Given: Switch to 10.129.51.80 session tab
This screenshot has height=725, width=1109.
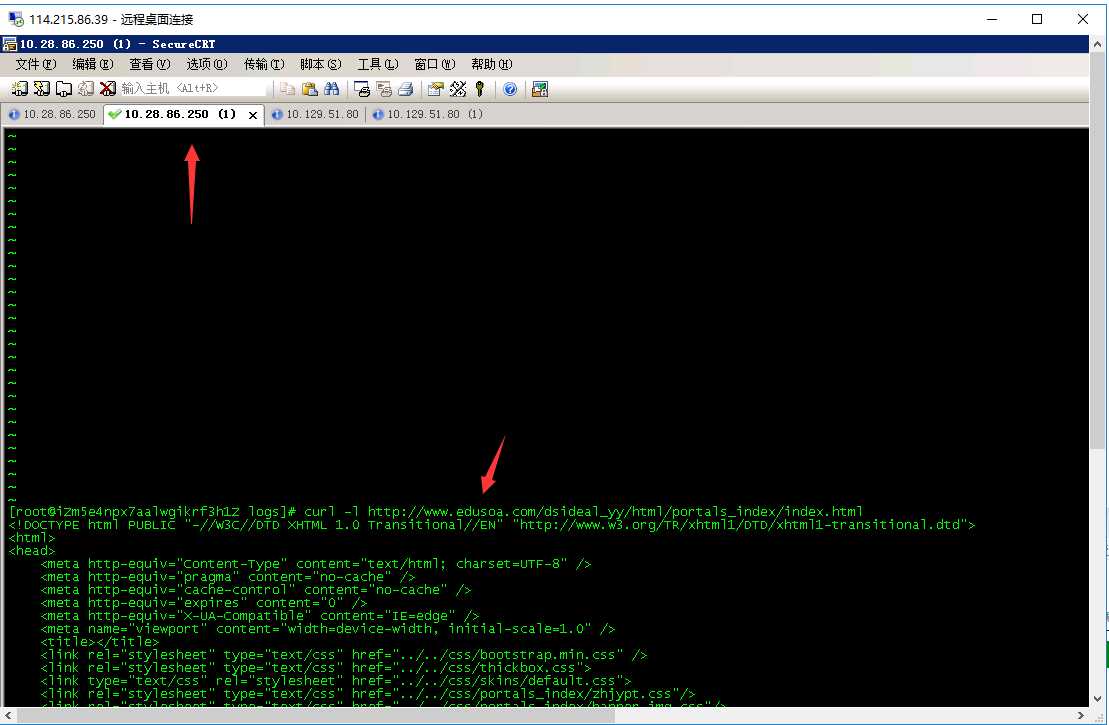Looking at the screenshot, I should pos(315,114).
